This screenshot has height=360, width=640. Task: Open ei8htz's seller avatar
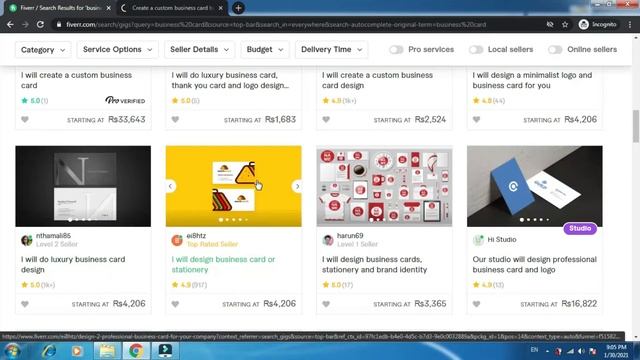(177, 240)
